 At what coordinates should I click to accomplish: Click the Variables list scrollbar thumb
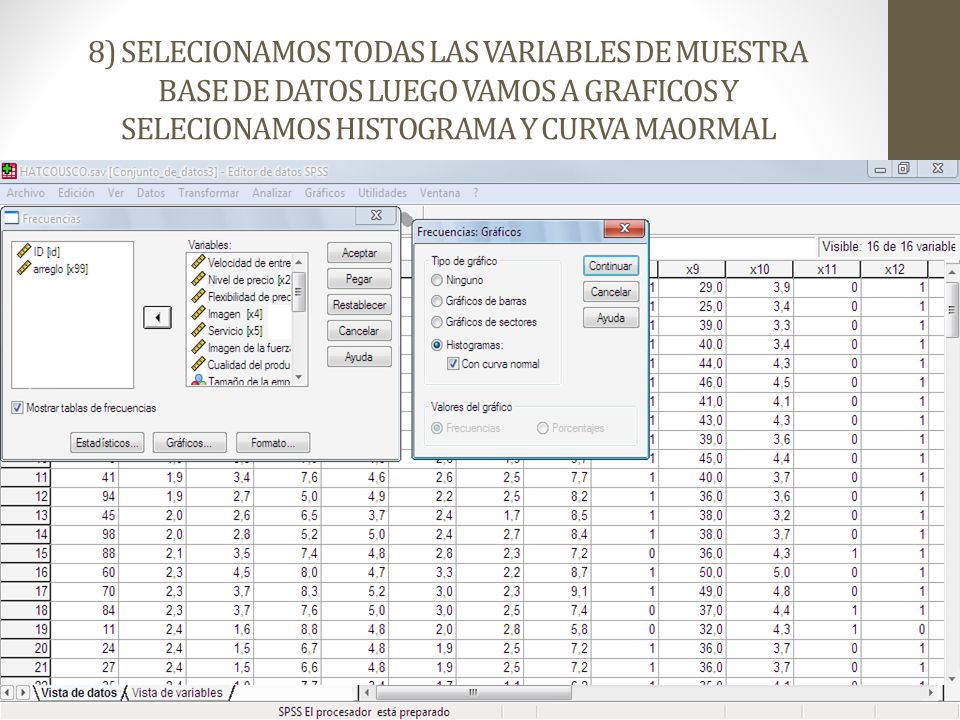(299, 291)
